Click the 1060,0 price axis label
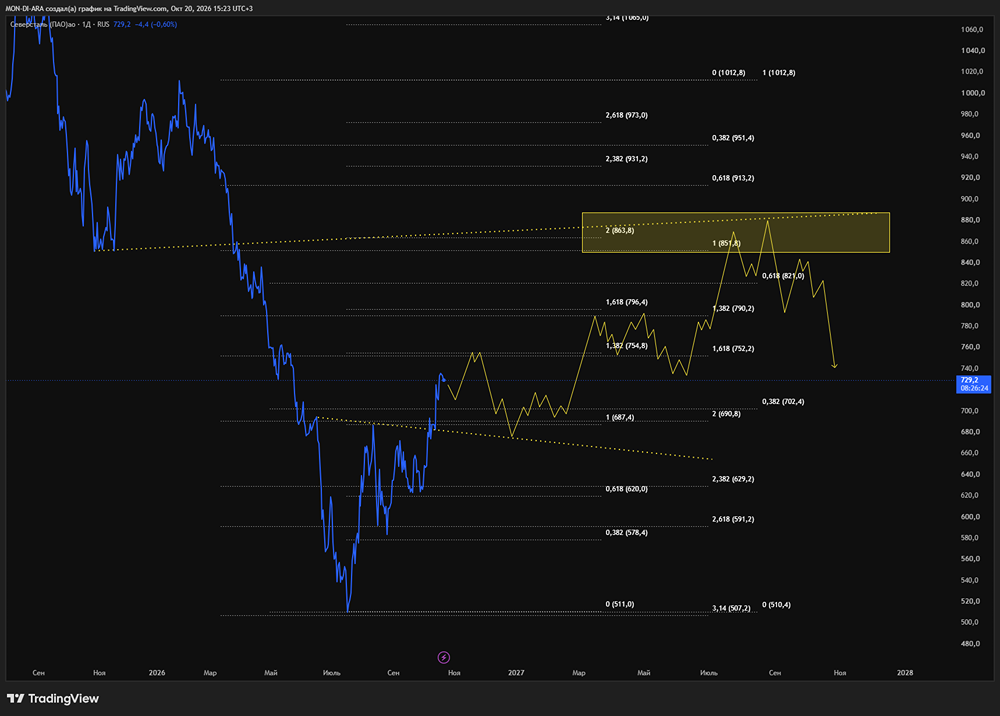 [971, 29]
